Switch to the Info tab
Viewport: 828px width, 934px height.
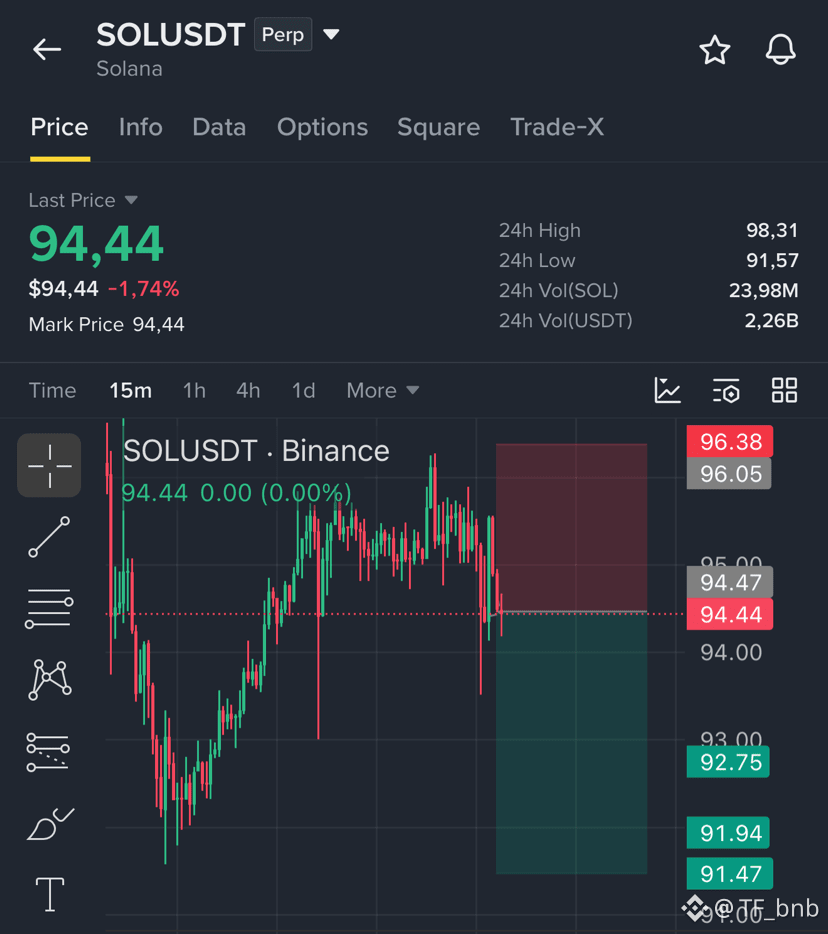point(141,127)
